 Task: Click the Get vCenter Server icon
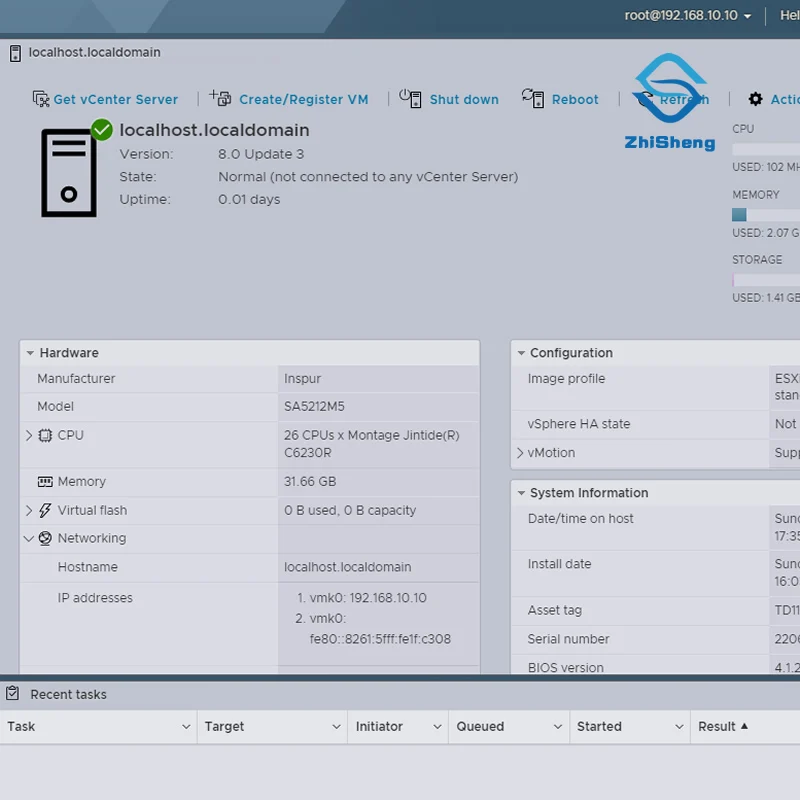point(41,99)
